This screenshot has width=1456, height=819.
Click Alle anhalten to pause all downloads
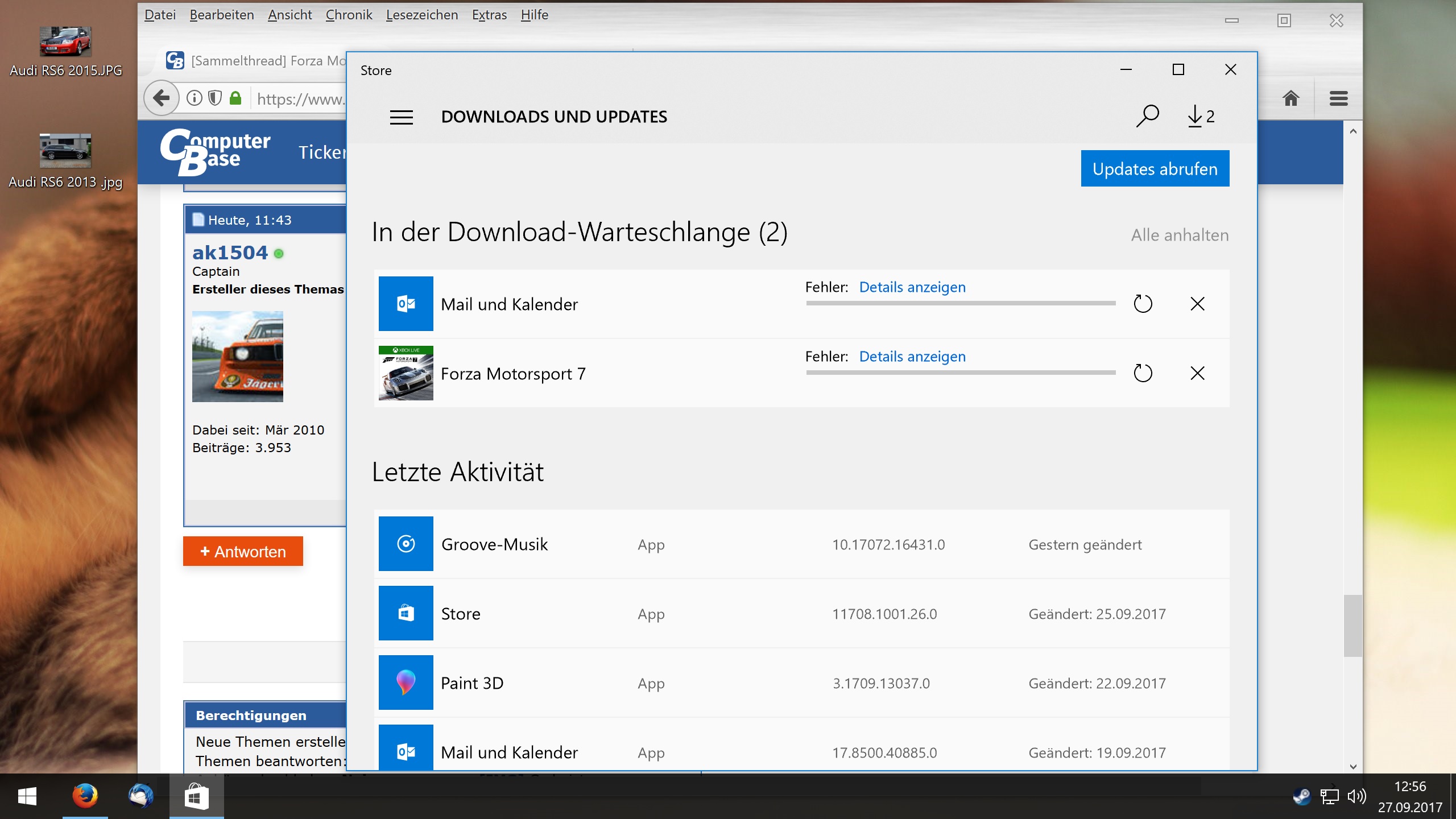(x=1179, y=235)
